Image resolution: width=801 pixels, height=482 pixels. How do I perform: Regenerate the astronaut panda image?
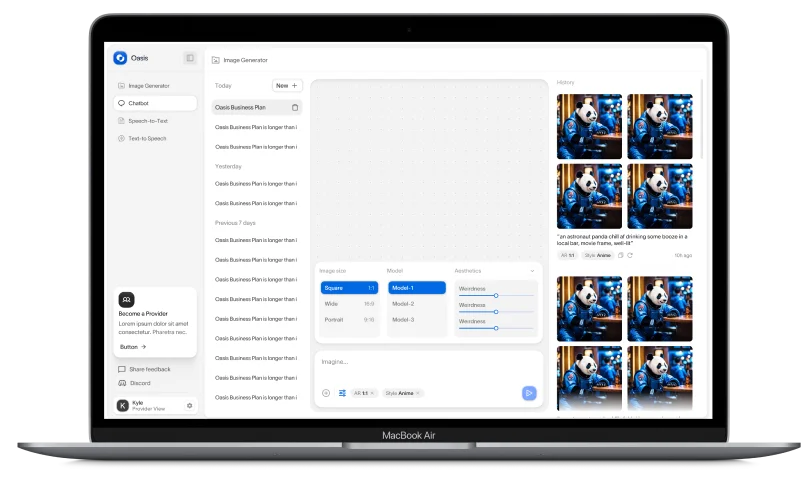[629, 255]
